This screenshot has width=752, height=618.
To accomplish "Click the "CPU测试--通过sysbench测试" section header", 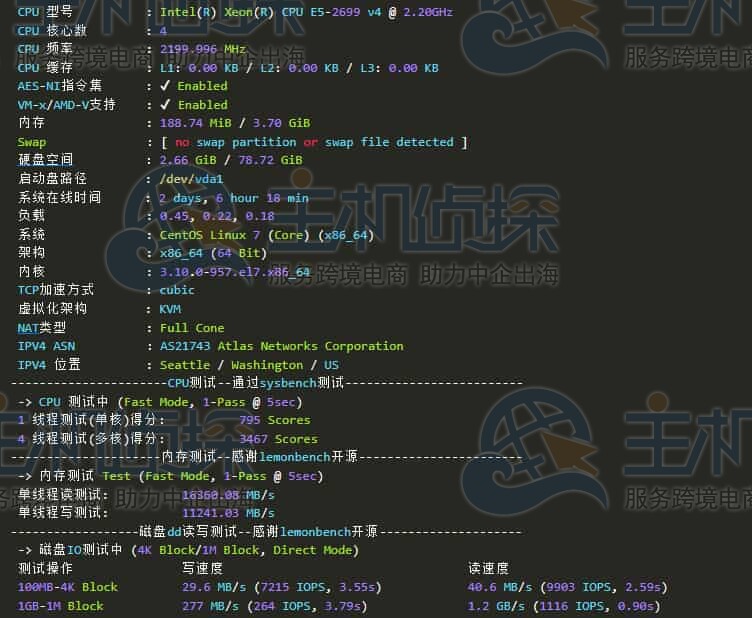I will pos(256,383).
